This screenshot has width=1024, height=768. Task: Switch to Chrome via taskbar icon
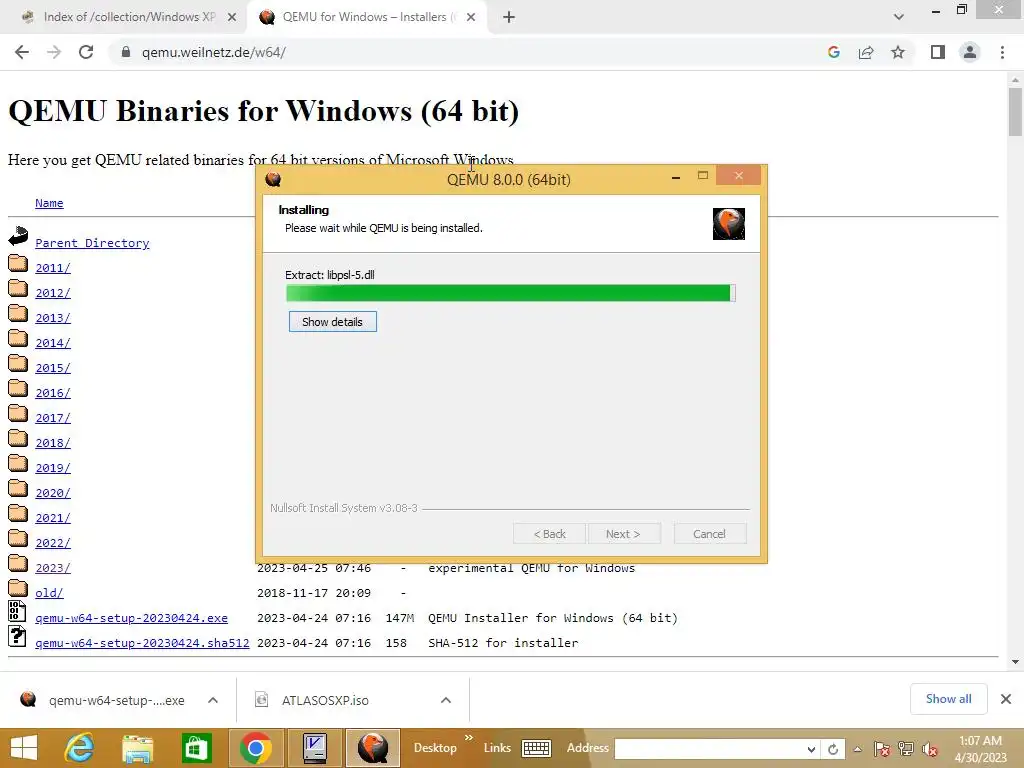255,748
